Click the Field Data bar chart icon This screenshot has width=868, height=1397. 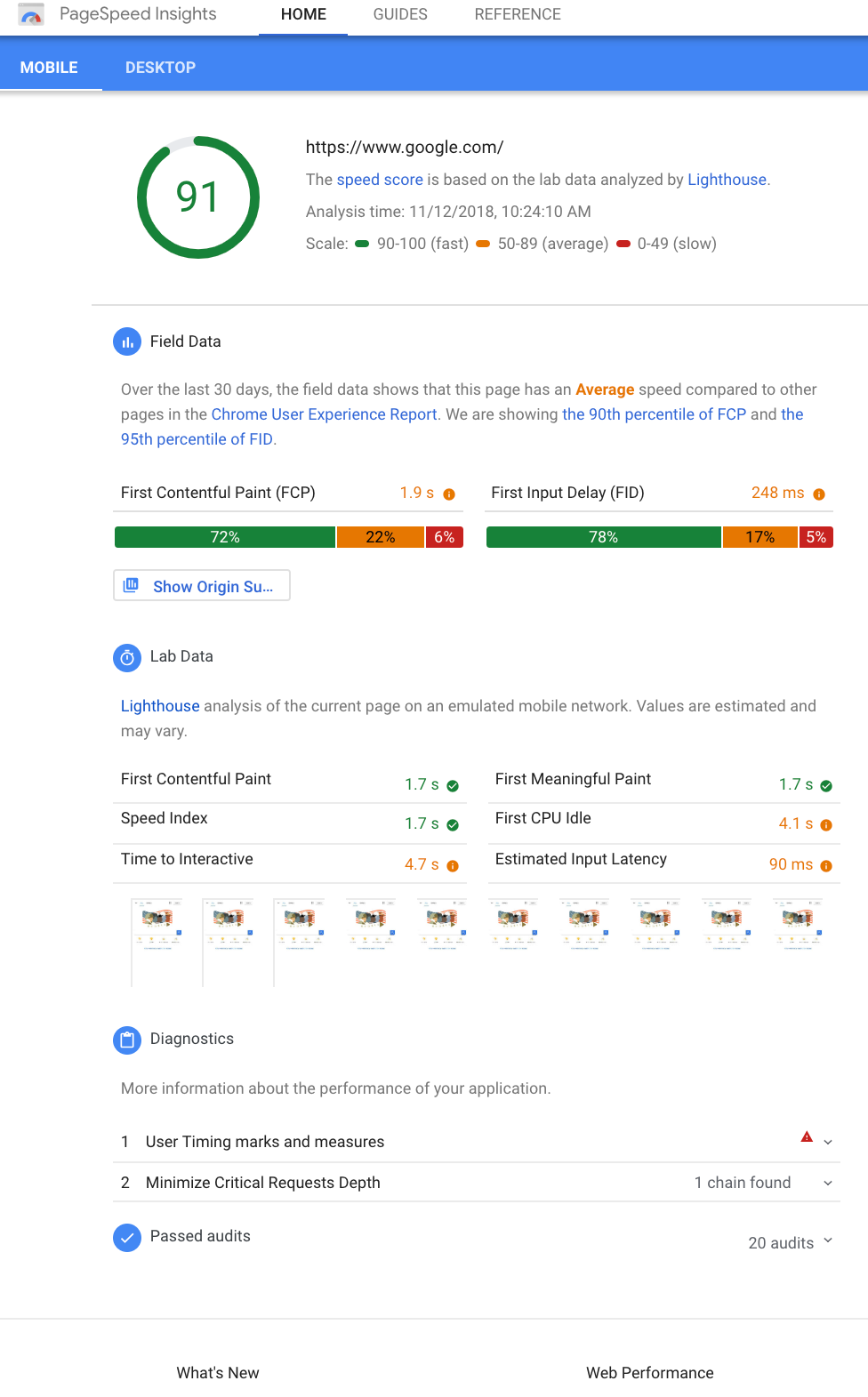127,341
